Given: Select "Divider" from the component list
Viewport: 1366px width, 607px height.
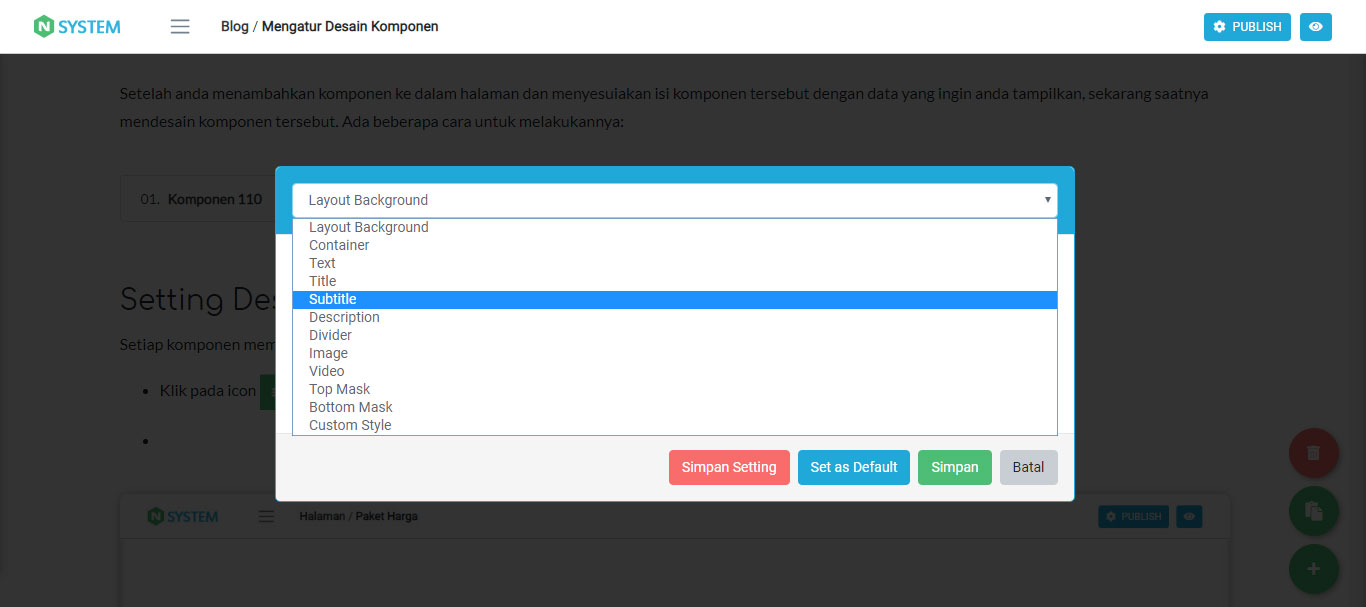Looking at the screenshot, I should tap(330, 334).
